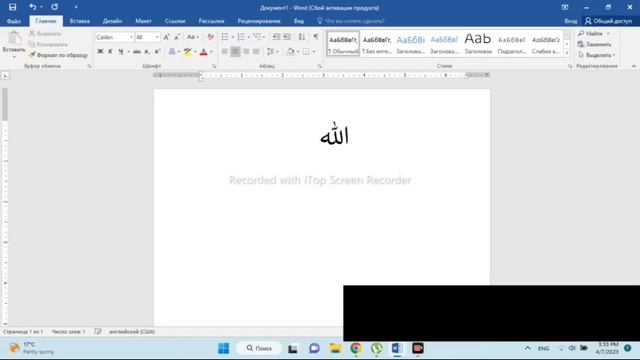The image size is (640, 360).
Task: Increase font size with grow icon
Action: click(x=166, y=37)
